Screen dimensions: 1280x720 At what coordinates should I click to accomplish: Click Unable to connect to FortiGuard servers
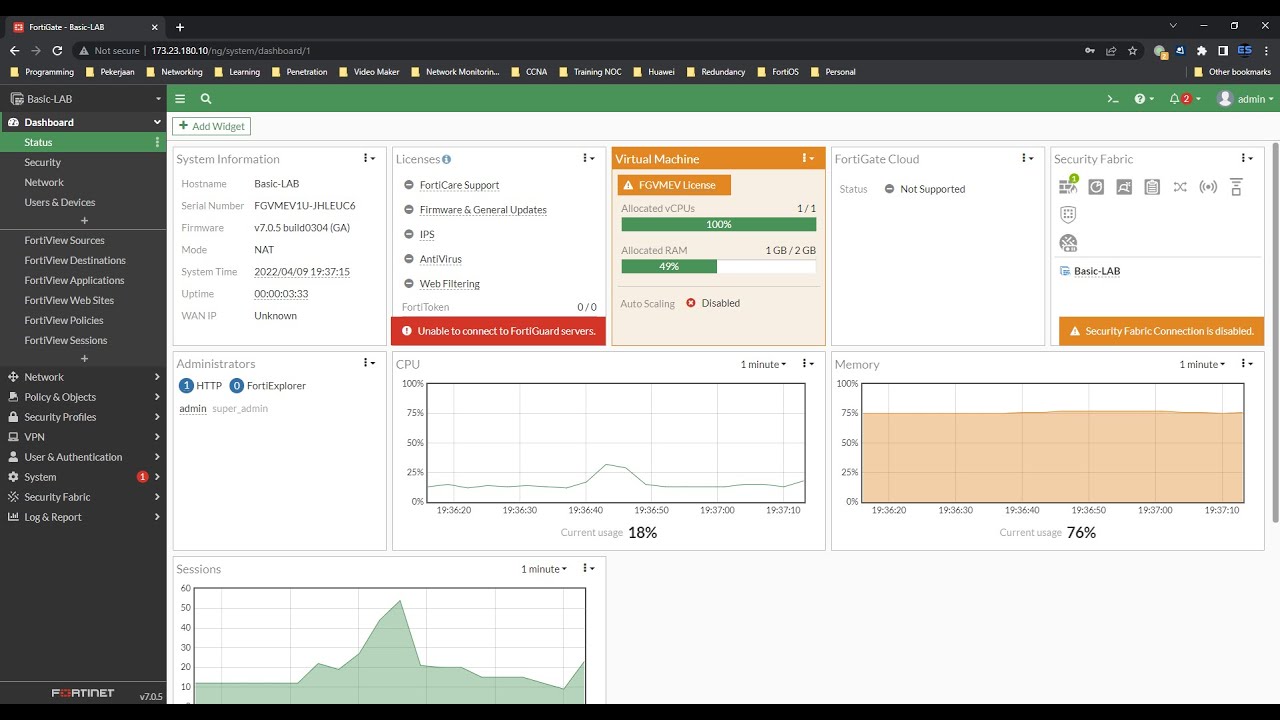[x=498, y=331]
